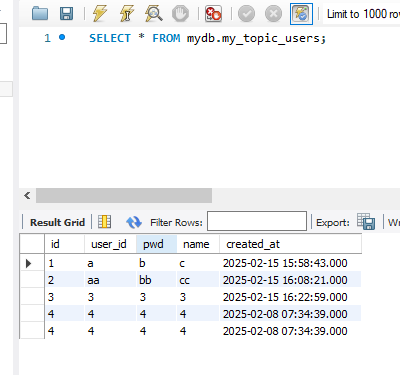Viewport: 400px width, 375px height.
Task: Open a SQL script file (folder icon)
Action: coord(40,14)
